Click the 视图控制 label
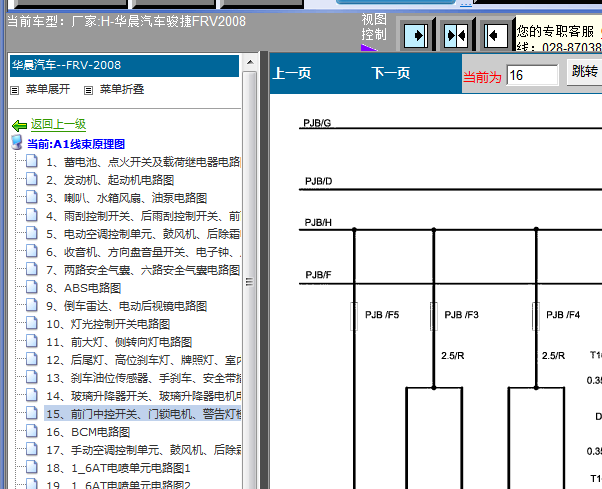602x489 pixels. click(374, 26)
